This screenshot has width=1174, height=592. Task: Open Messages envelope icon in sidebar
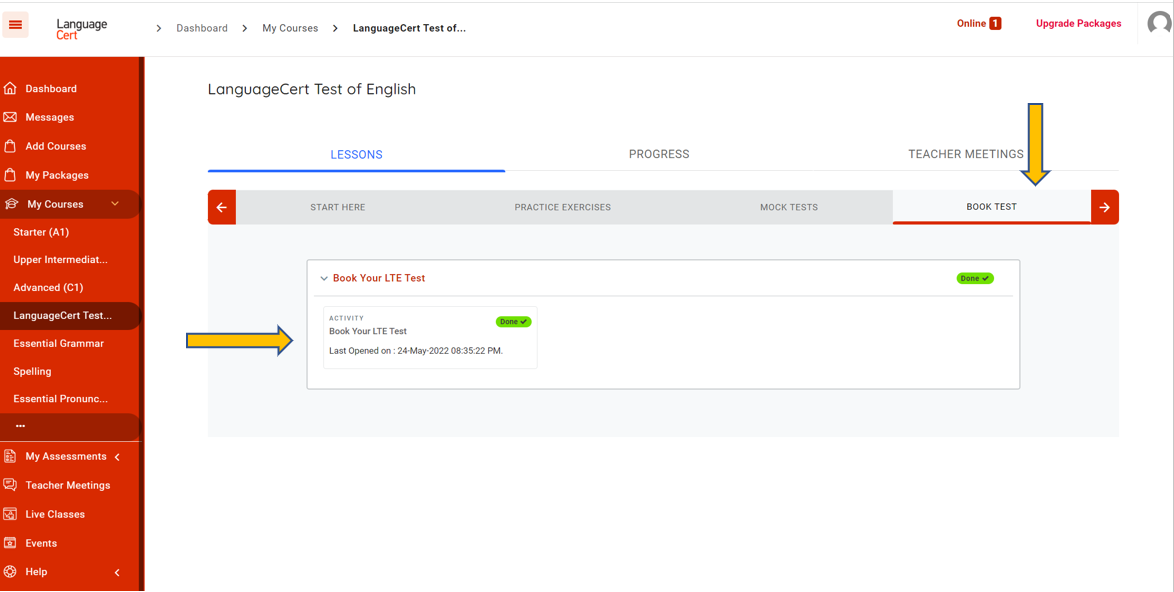11,117
